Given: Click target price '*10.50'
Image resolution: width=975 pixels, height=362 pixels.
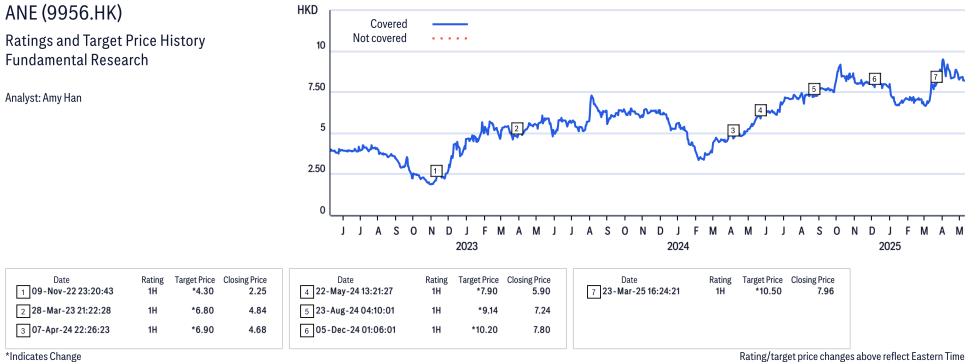Looking at the screenshot, I should (769, 291).
